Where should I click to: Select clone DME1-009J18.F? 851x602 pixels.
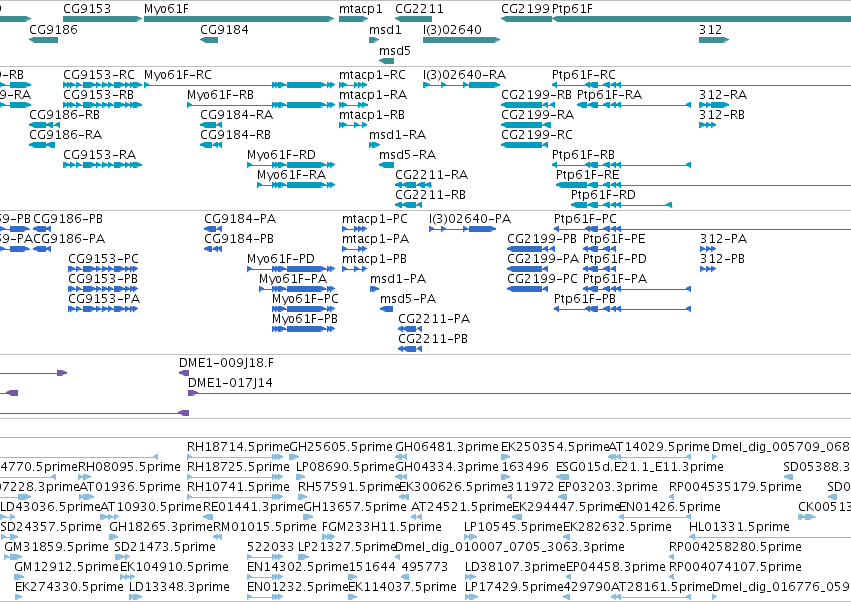coord(184,373)
